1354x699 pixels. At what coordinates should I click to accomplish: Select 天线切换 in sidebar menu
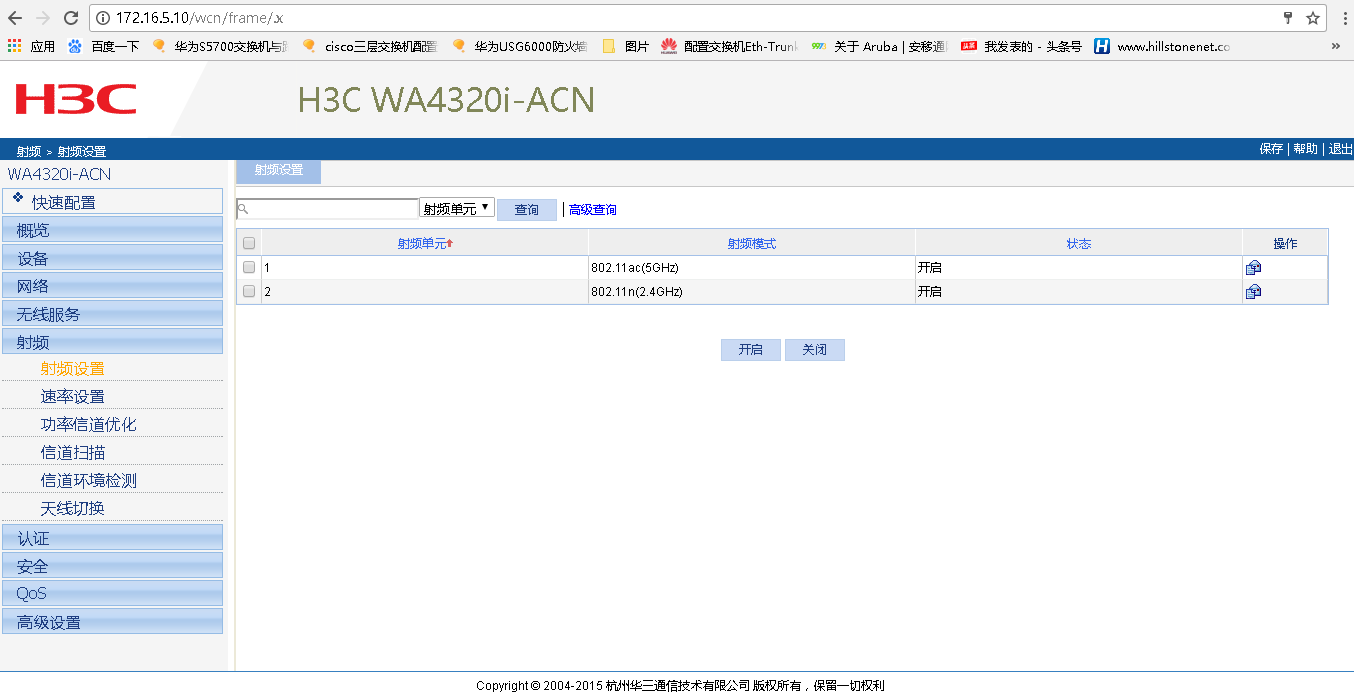pyautogui.click(x=72, y=509)
